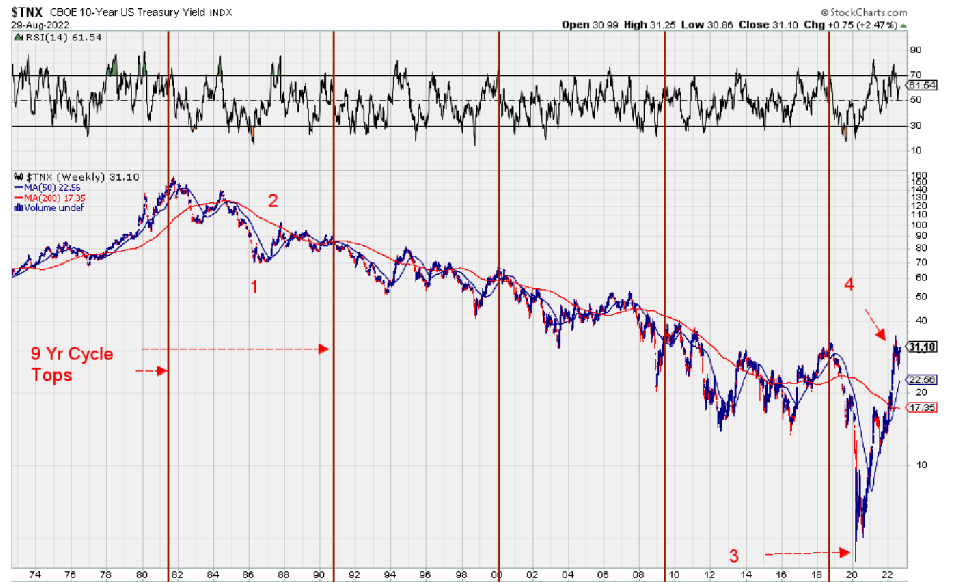This screenshot has width=960, height=582.
Task: Click the 86 year label on the time axis
Action: coord(248,575)
